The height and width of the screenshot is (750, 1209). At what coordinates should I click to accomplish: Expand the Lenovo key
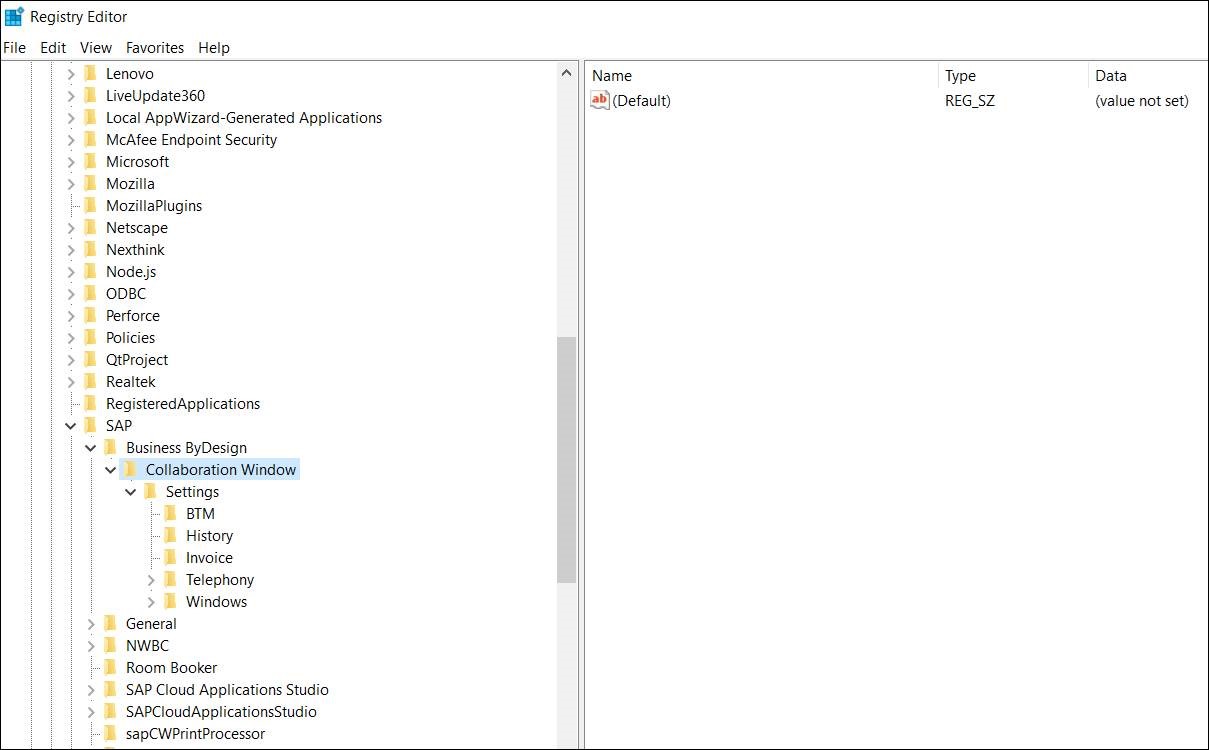71,73
